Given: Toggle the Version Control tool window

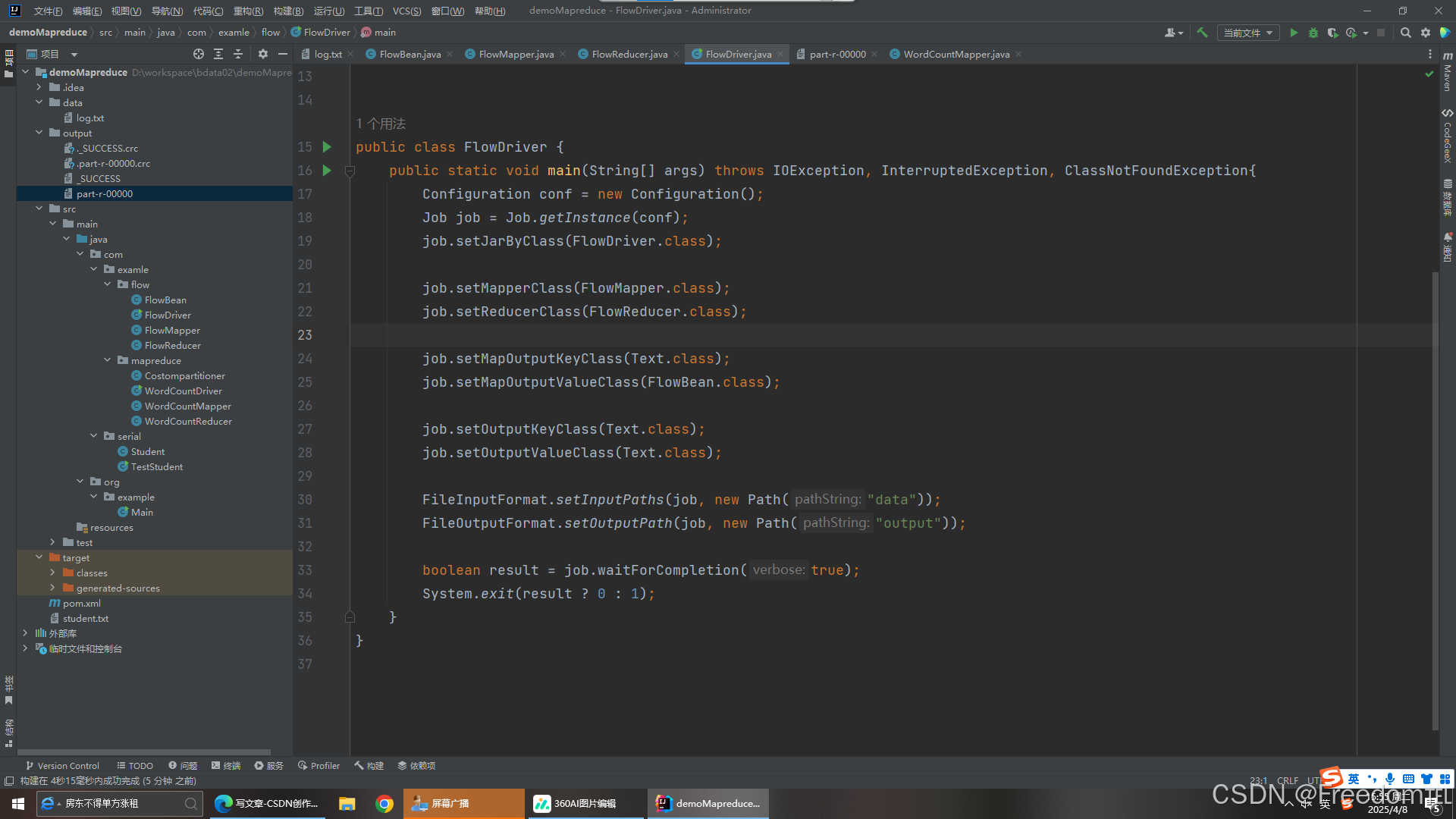Looking at the screenshot, I should tap(62, 766).
